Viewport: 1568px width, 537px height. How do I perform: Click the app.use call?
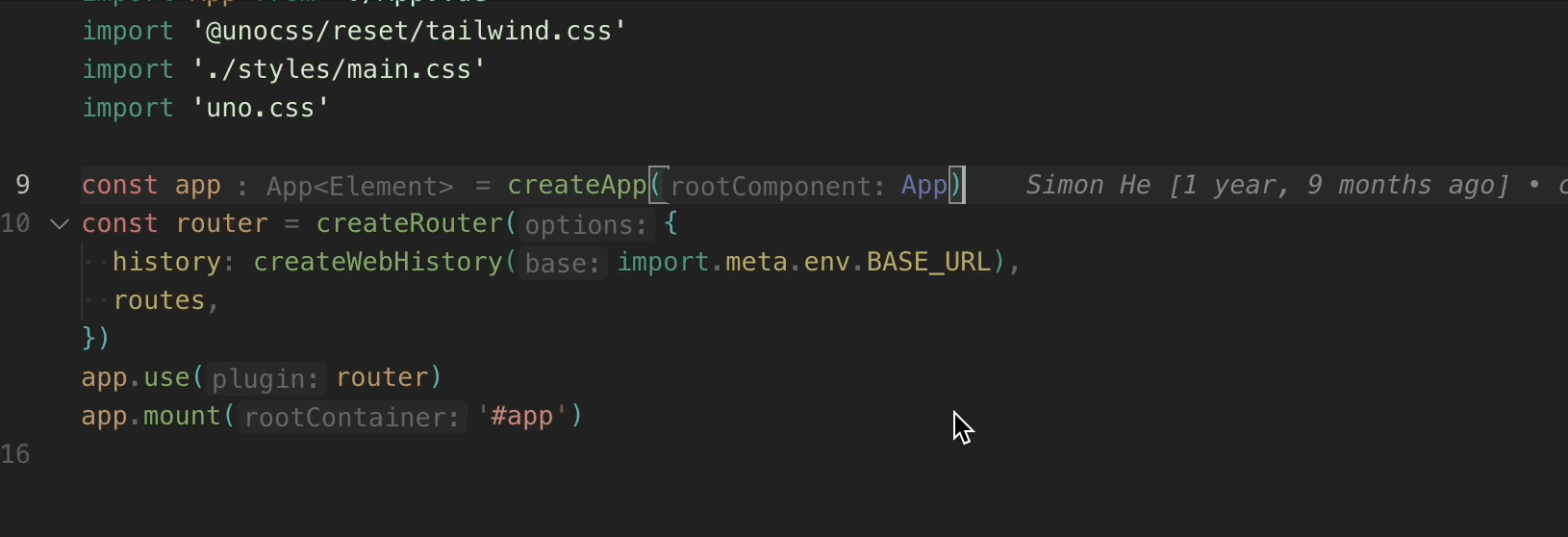click(136, 377)
